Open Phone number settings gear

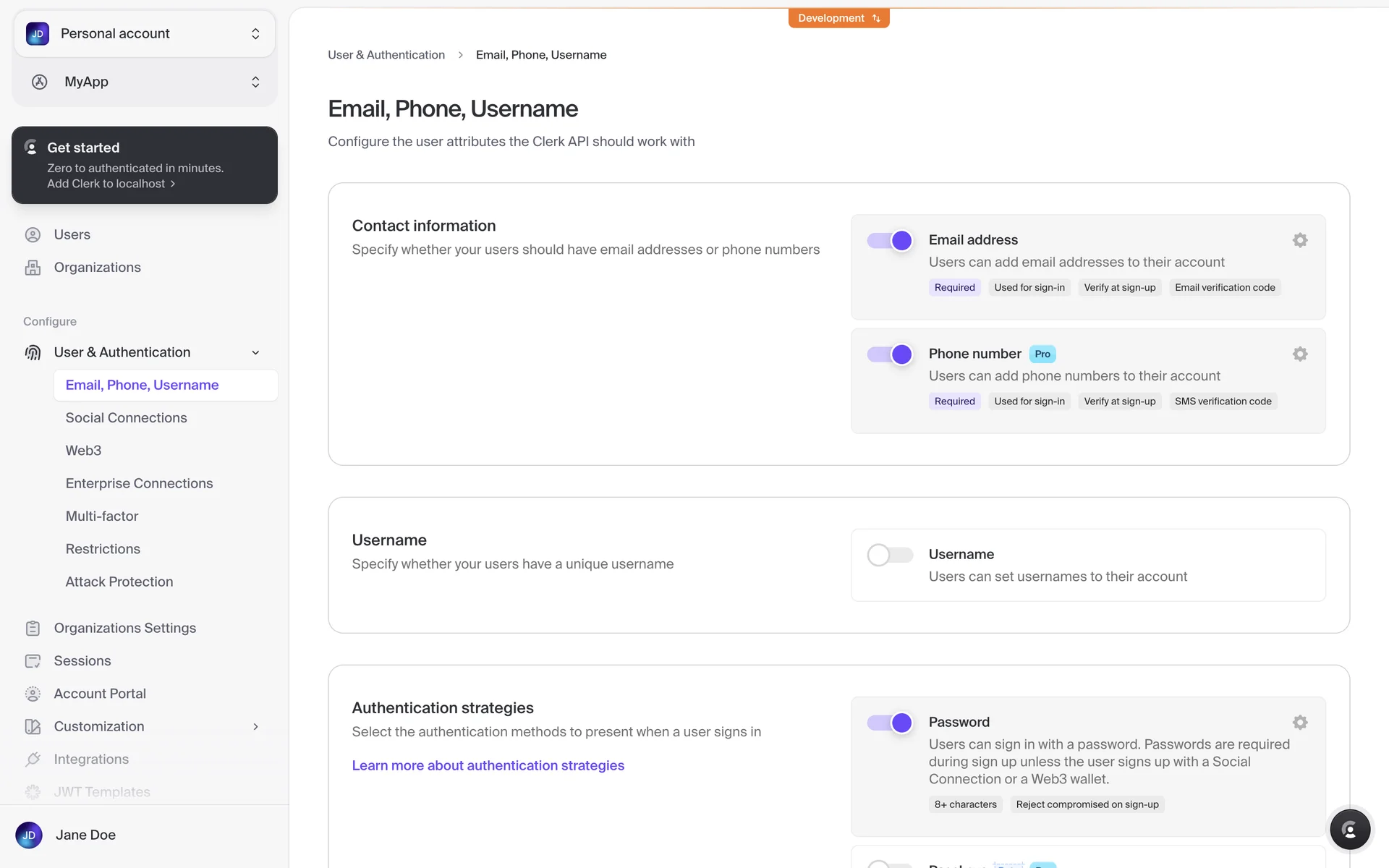tap(1300, 354)
